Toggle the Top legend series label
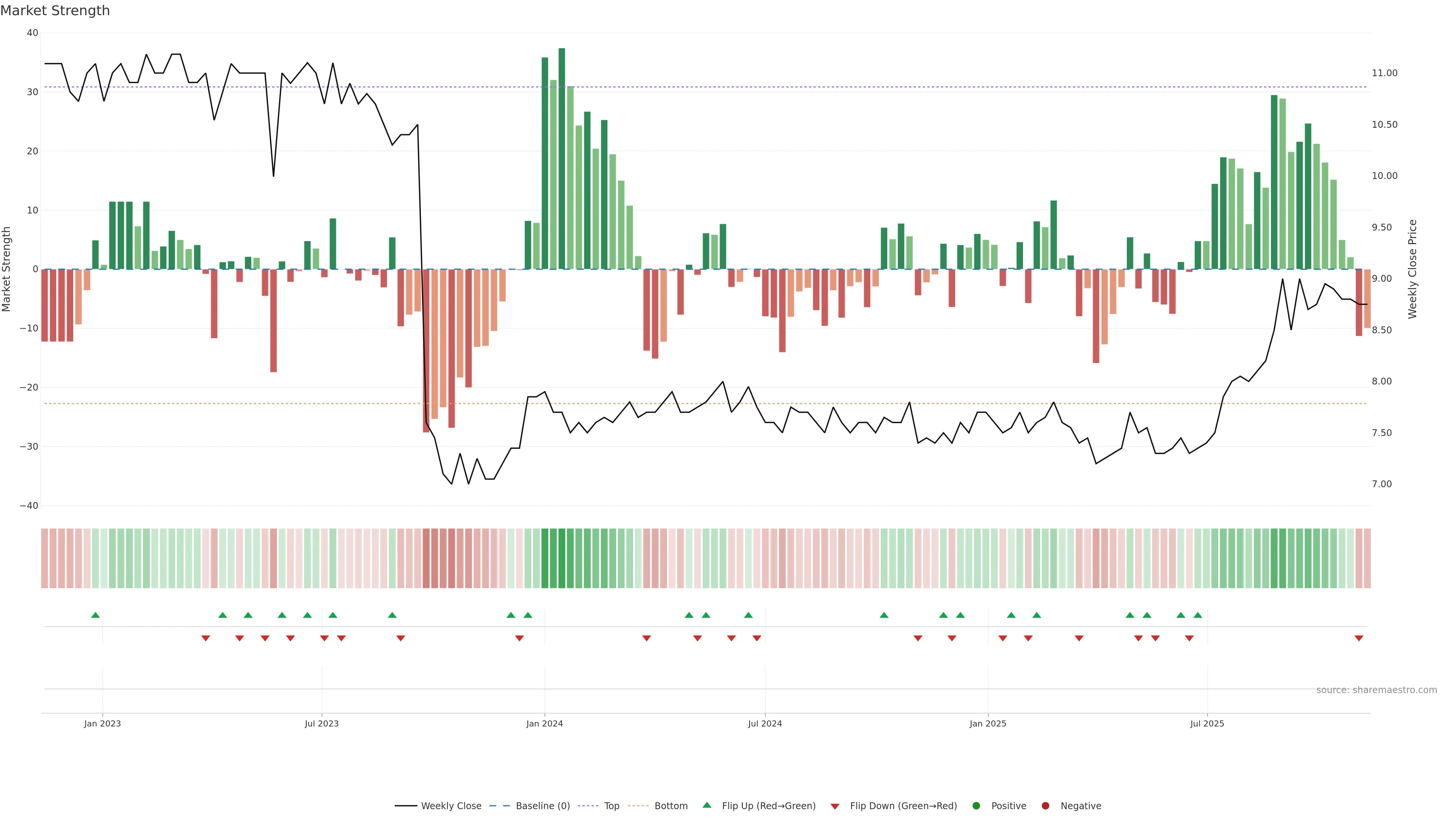 tap(612, 806)
